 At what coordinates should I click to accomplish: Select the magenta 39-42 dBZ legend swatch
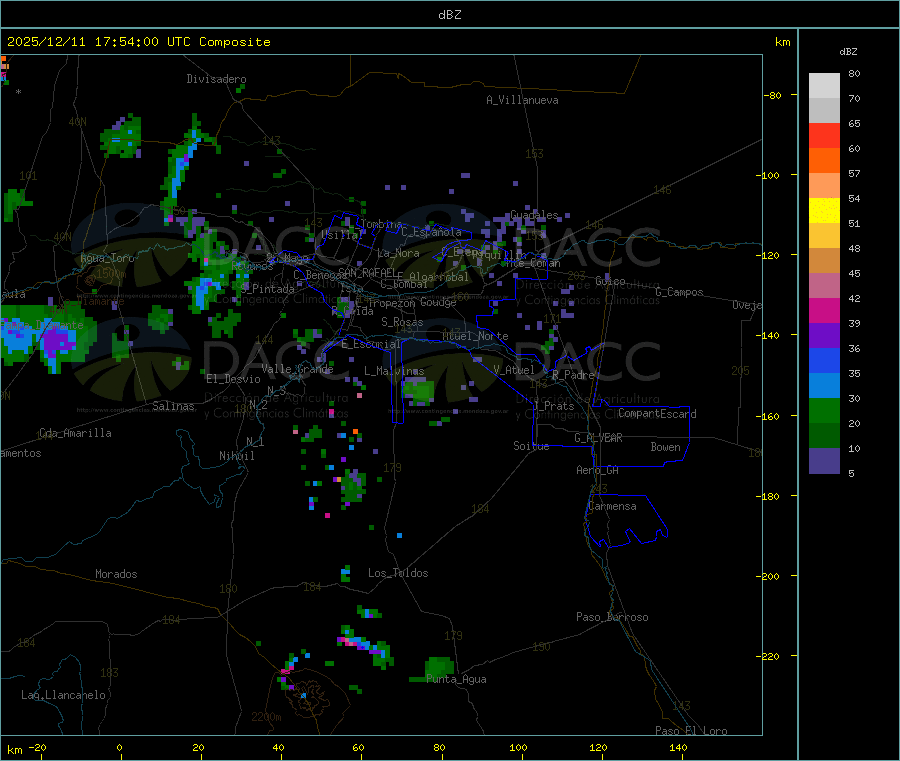824,310
